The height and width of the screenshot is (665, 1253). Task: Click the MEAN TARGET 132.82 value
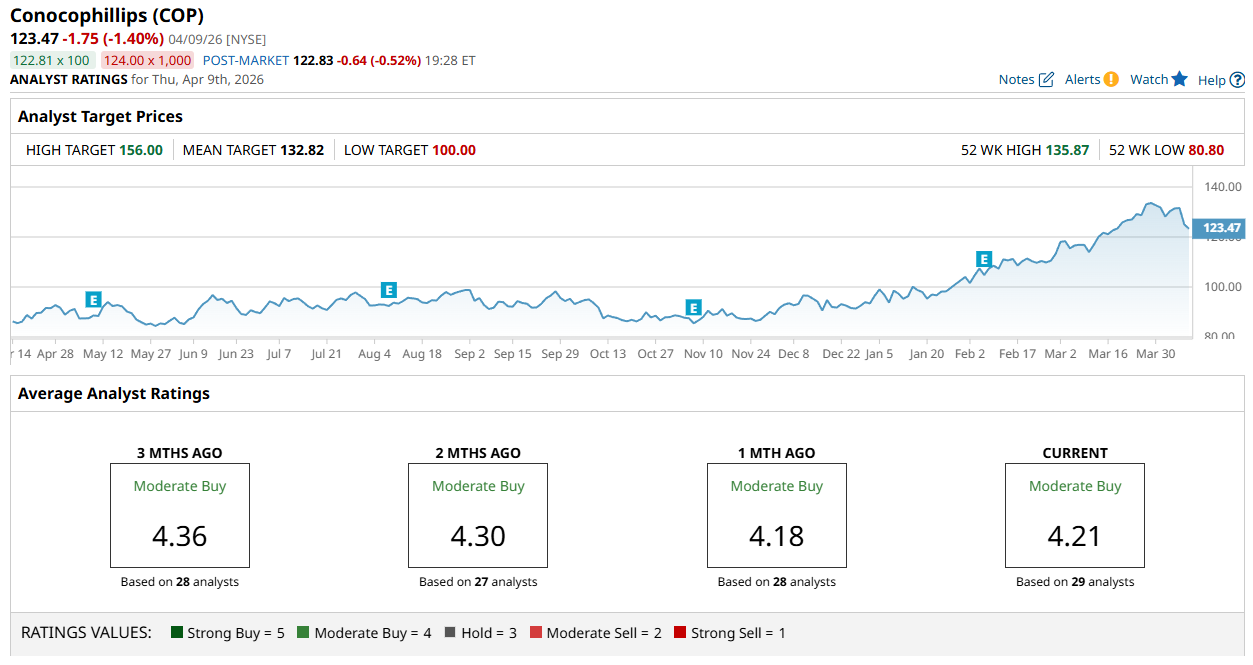302,150
